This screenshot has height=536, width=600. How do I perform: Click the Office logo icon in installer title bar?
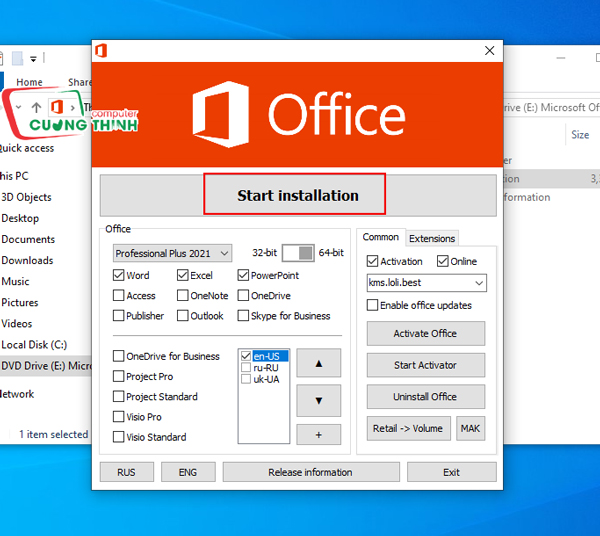(x=101, y=51)
